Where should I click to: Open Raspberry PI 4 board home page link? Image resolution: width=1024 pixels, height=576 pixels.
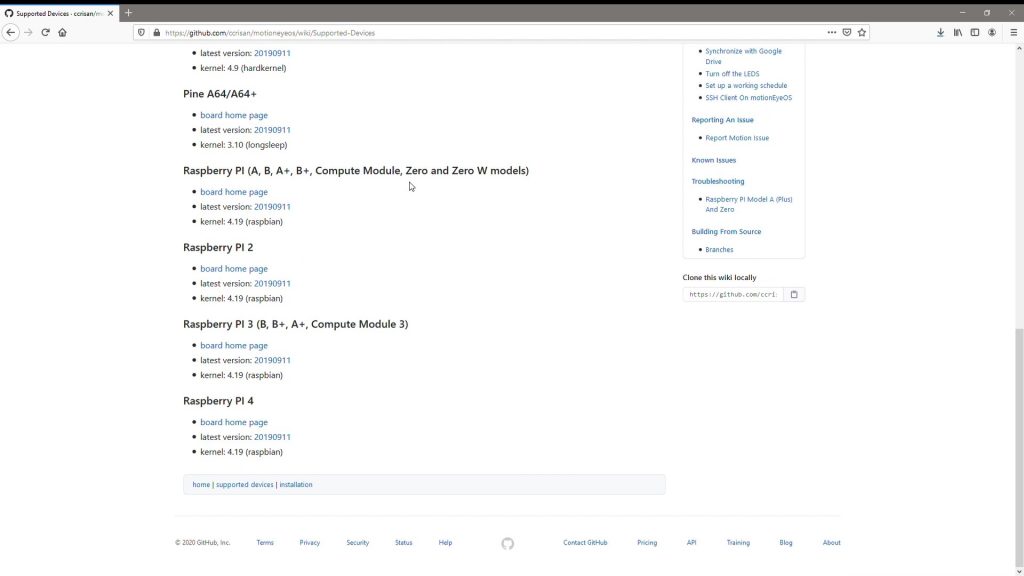pos(234,422)
